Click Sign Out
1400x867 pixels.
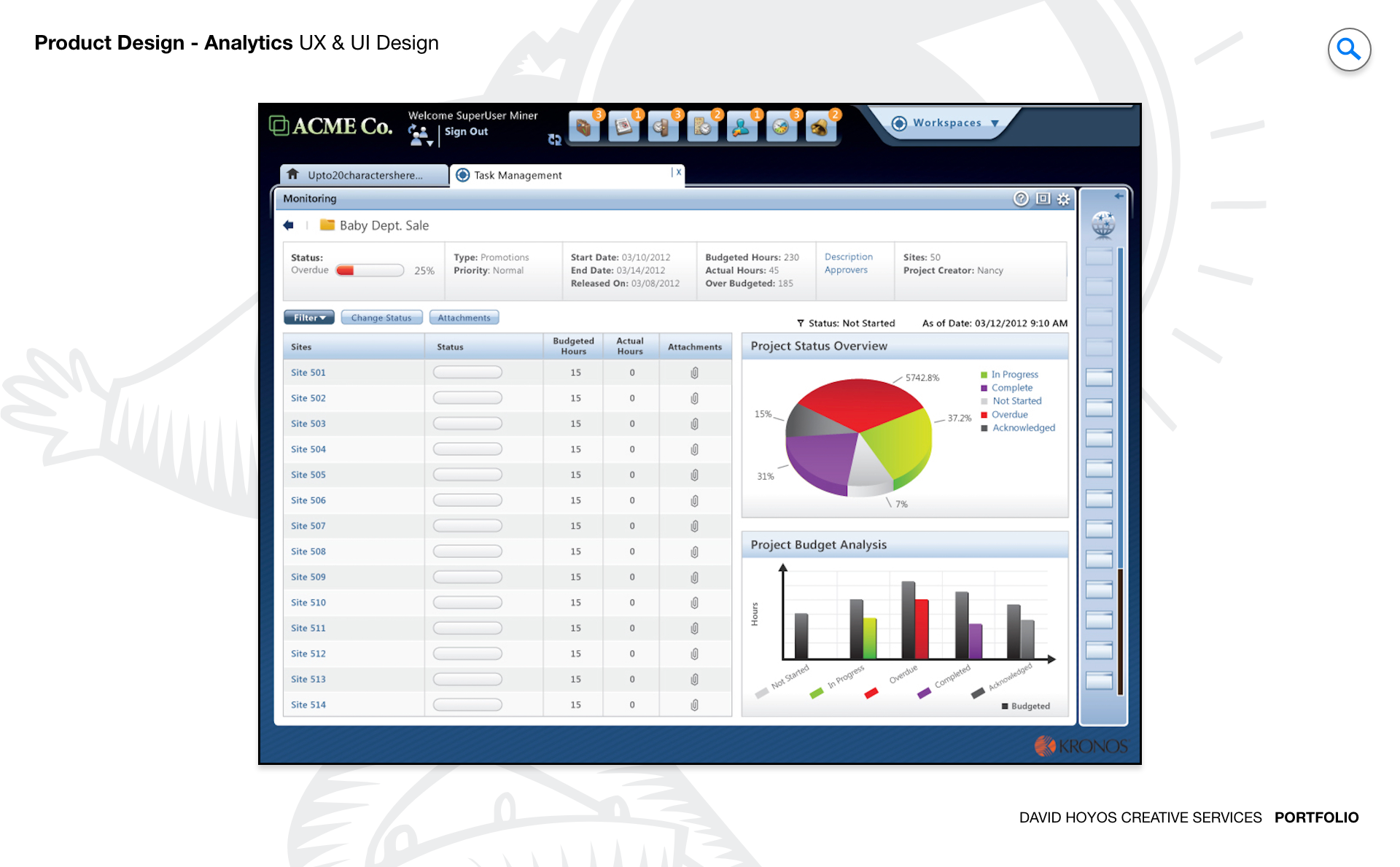(x=466, y=132)
